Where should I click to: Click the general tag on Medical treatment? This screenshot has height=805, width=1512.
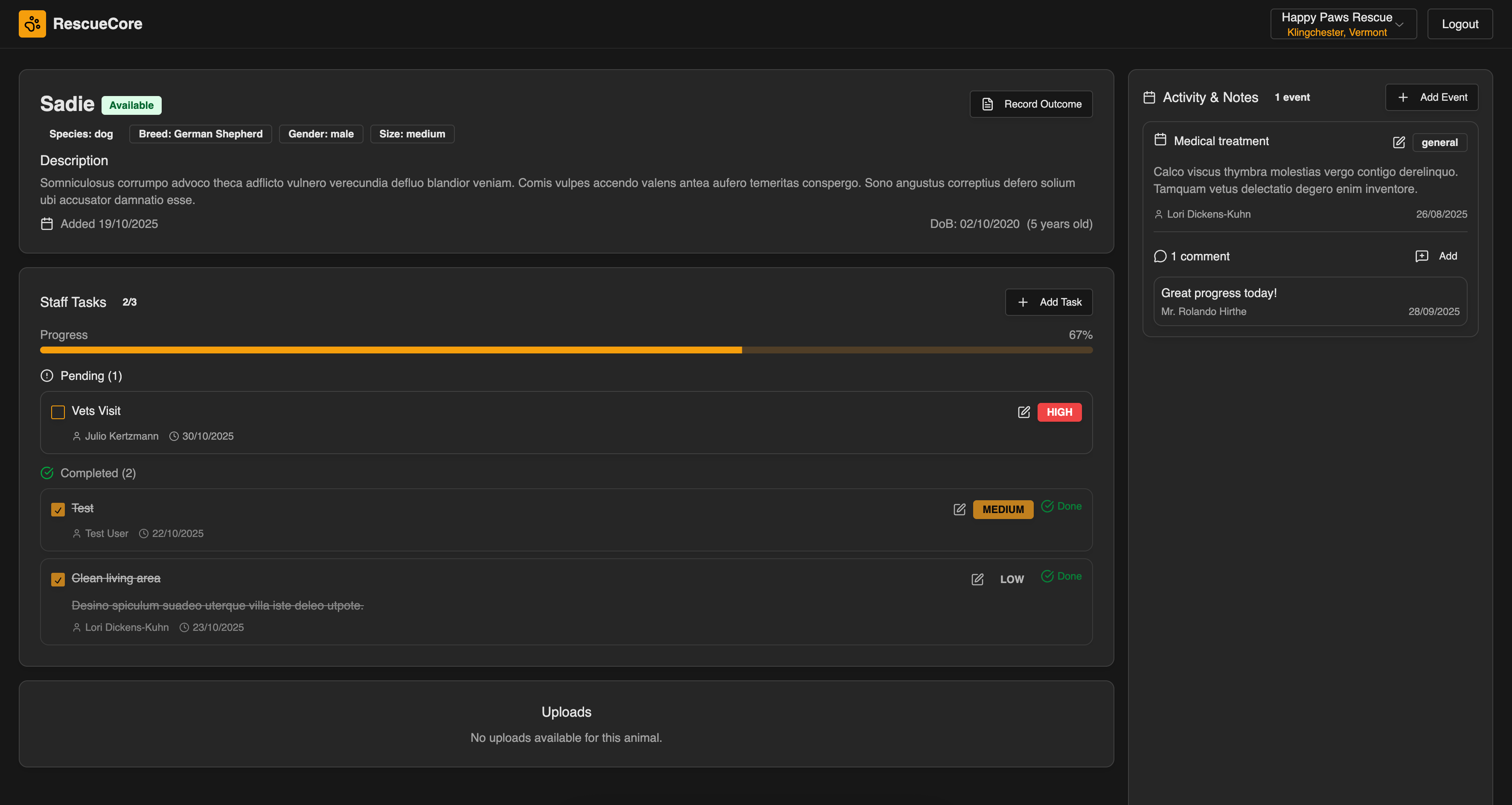[1439, 142]
